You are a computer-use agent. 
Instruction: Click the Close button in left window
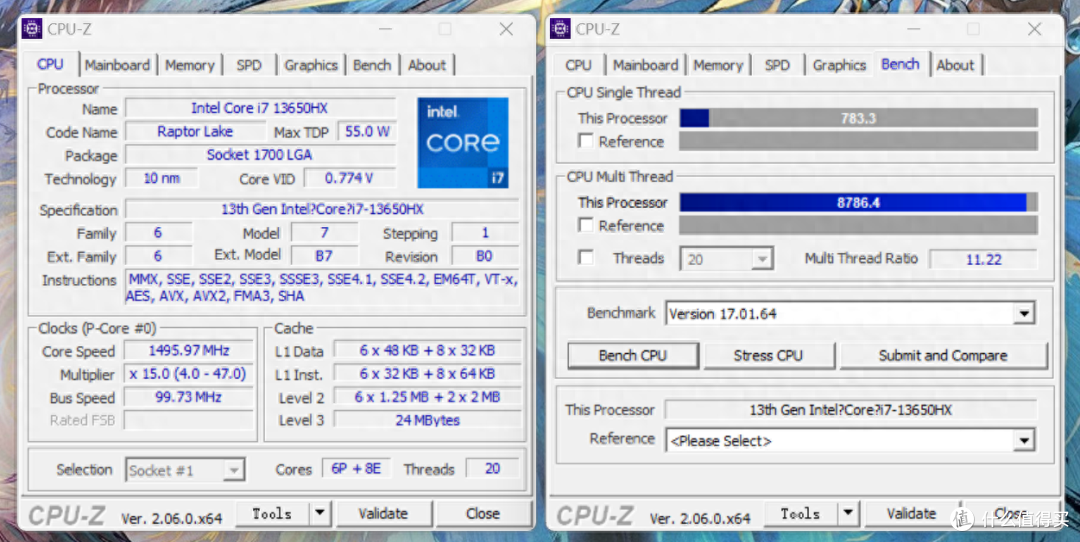(x=483, y=513)
